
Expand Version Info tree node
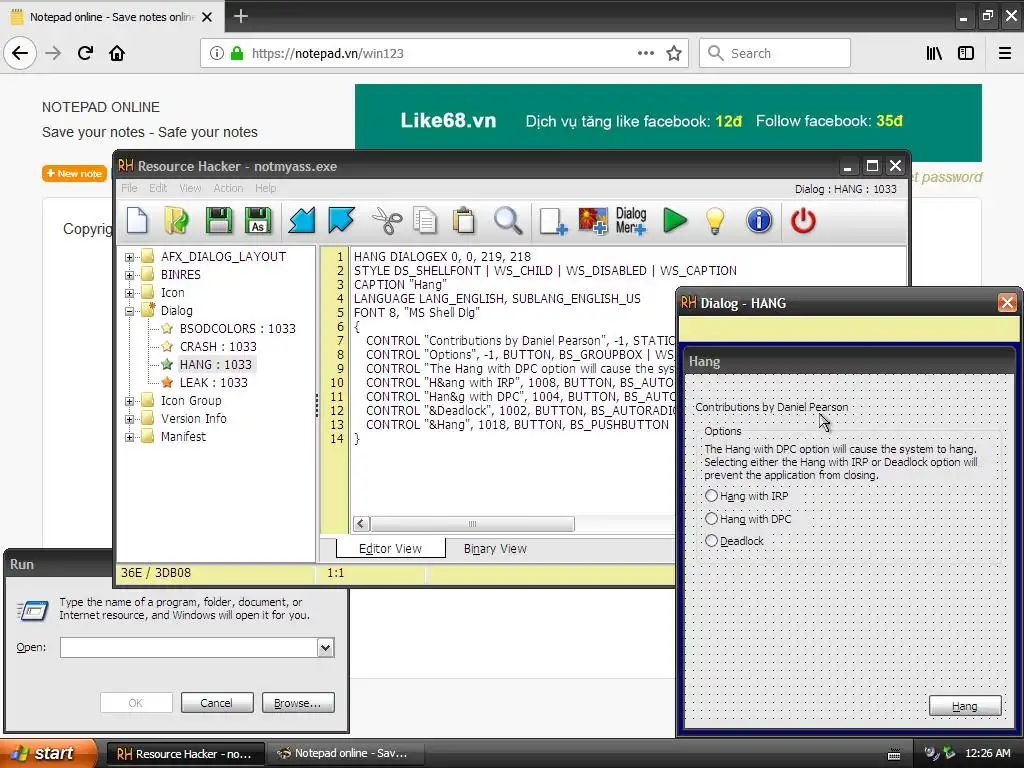point(129,419)
